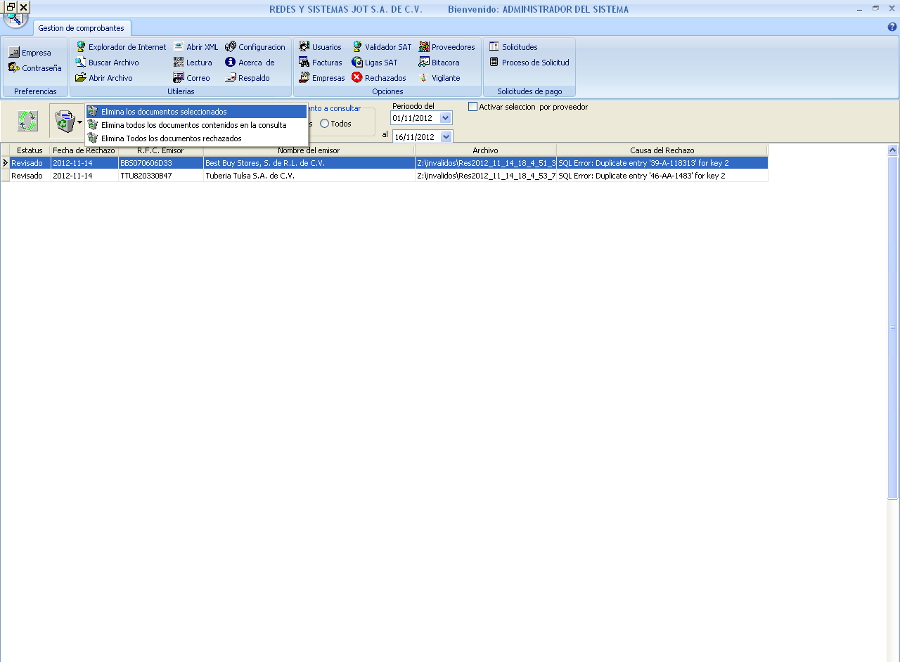
Task: Select the Todos radio button
Action: pyautogui.click(x=325, y=124)
